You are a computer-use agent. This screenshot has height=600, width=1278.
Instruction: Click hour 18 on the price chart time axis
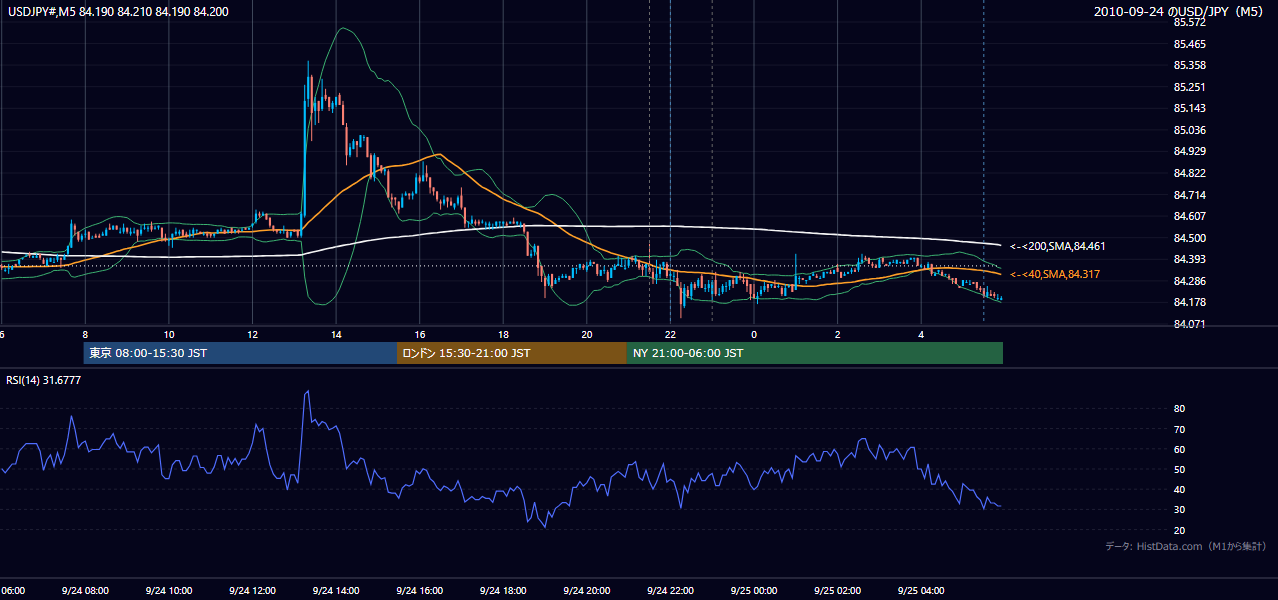pos(504,334)
